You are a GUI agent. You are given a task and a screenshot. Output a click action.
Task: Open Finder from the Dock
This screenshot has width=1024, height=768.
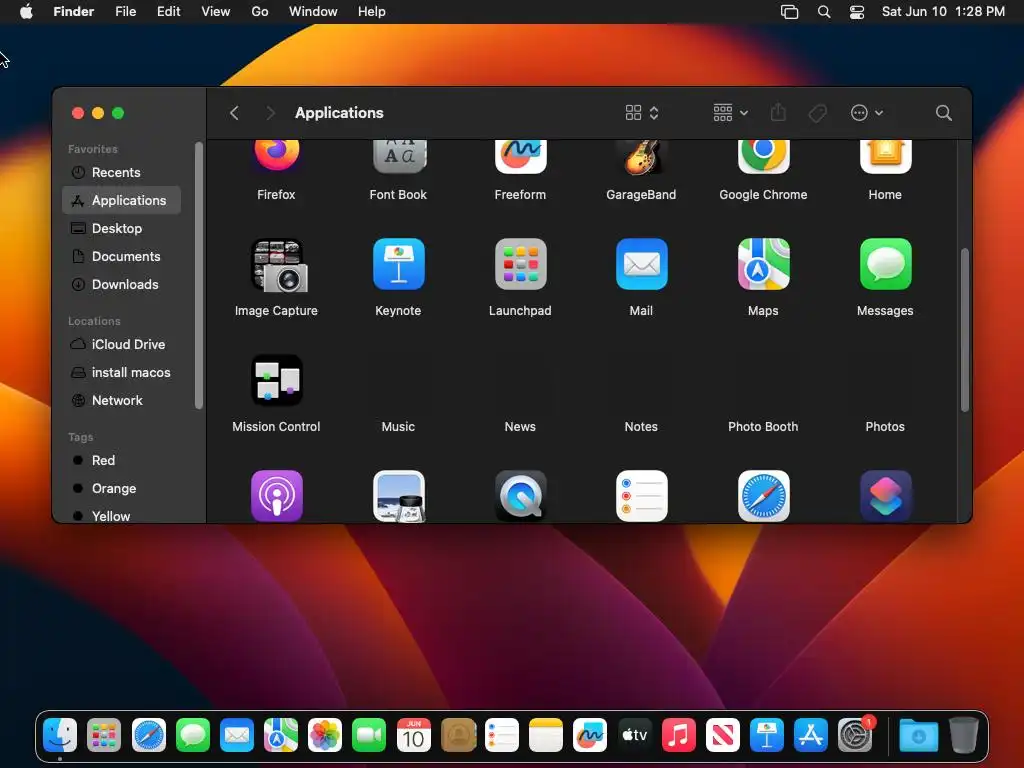(x=60, y=735)
